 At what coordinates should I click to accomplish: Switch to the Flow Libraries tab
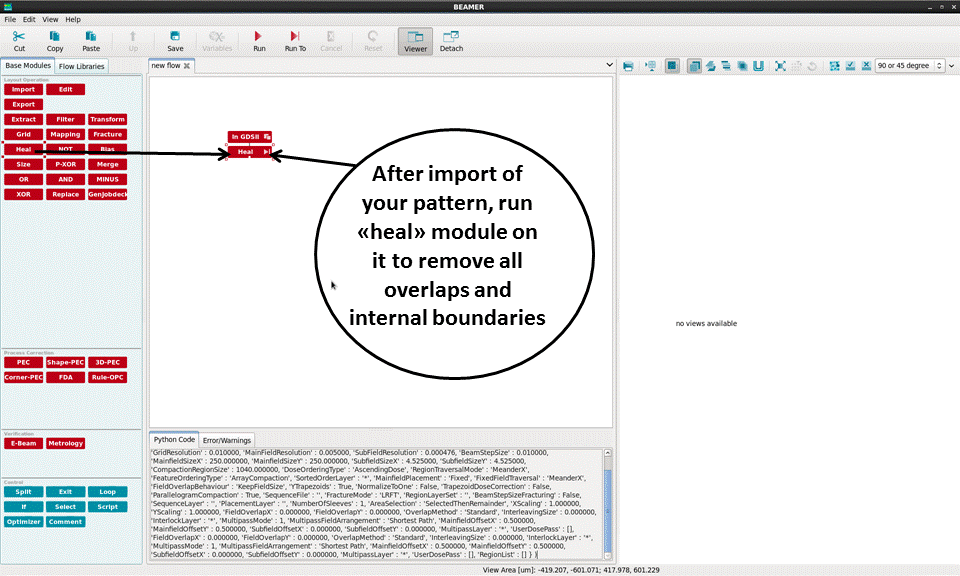coord(81,67)
